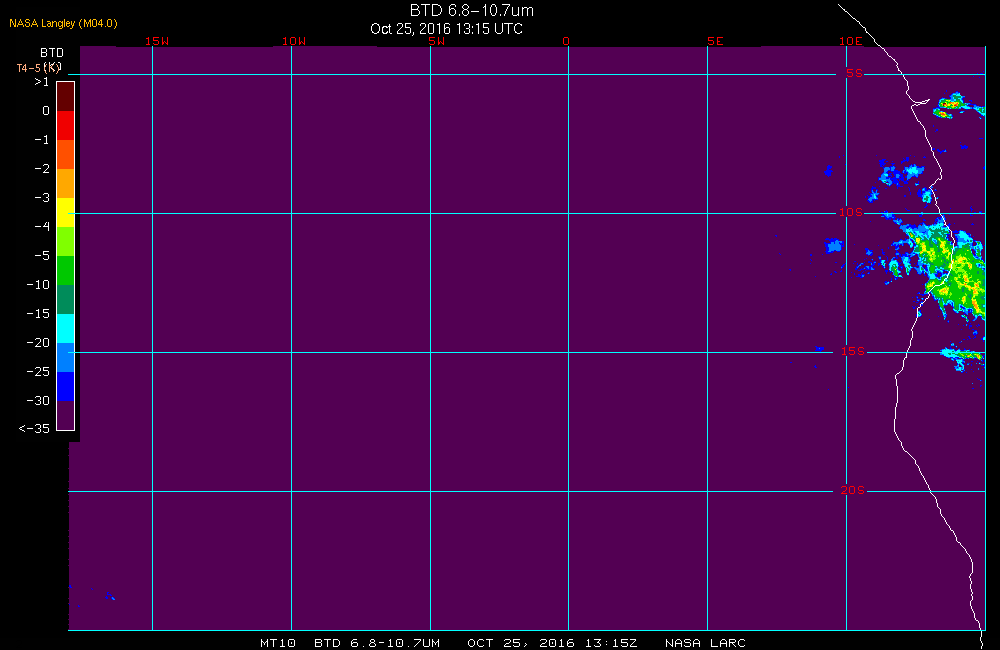
Task: Click the cyan cloud streak east of the 15S label
Action: click(x=962, y=357)
